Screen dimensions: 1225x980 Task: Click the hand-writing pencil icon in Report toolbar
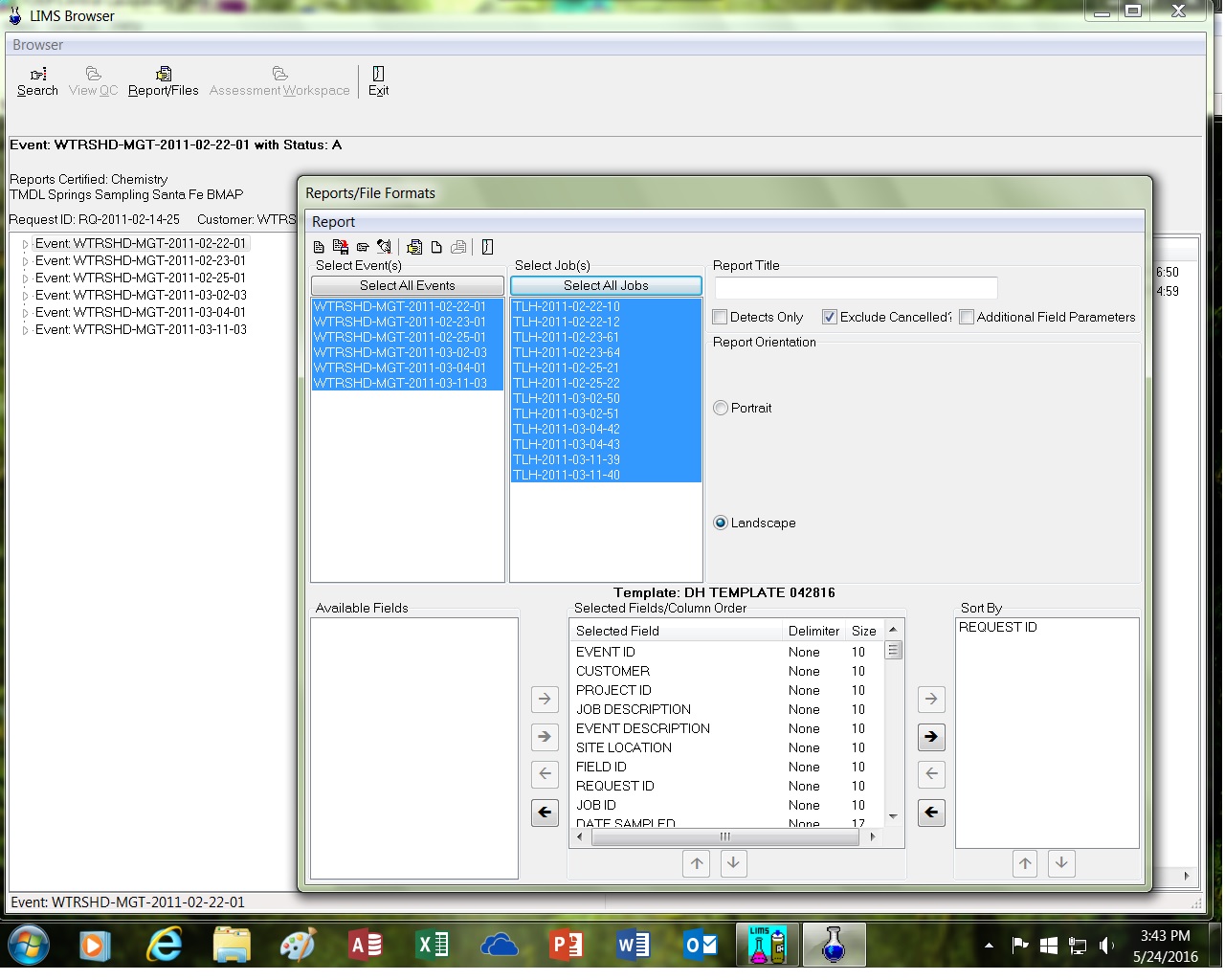pyautogui.click(x=384, y=247)
